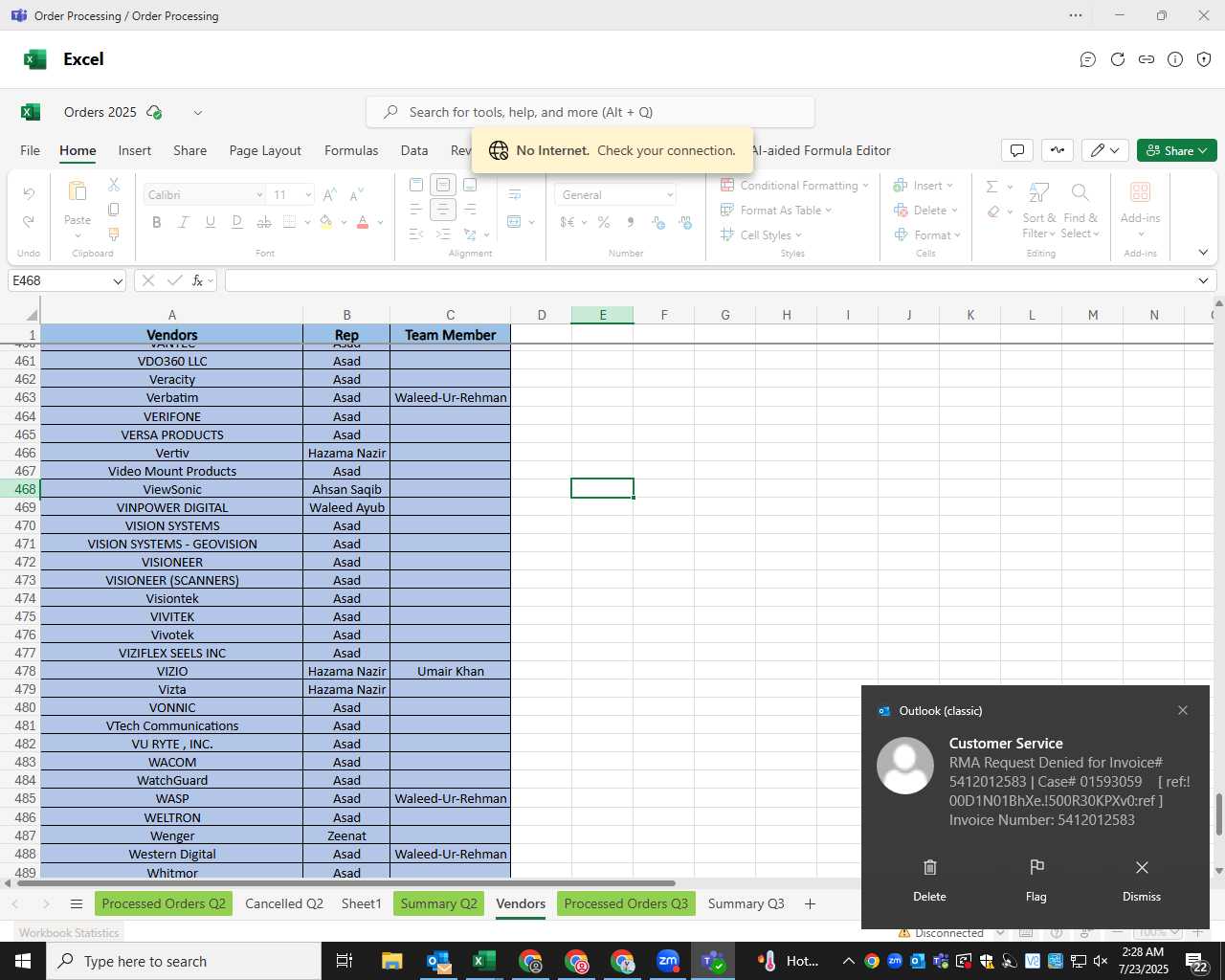Click the Delete button in Outlook notification
Viewport: 1225px width, 980px height.
point(929,880)
